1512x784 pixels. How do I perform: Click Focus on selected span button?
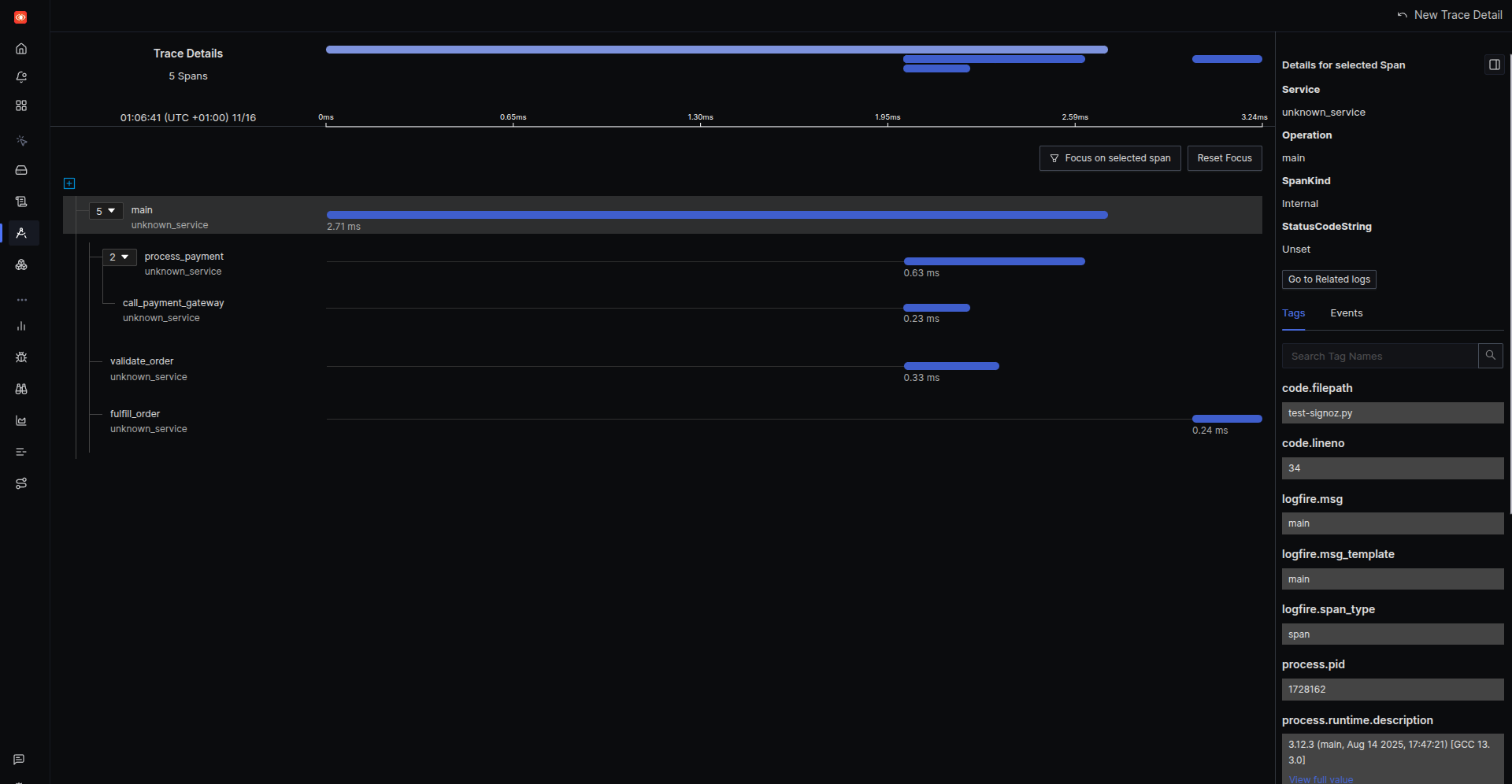(1110, 158)
